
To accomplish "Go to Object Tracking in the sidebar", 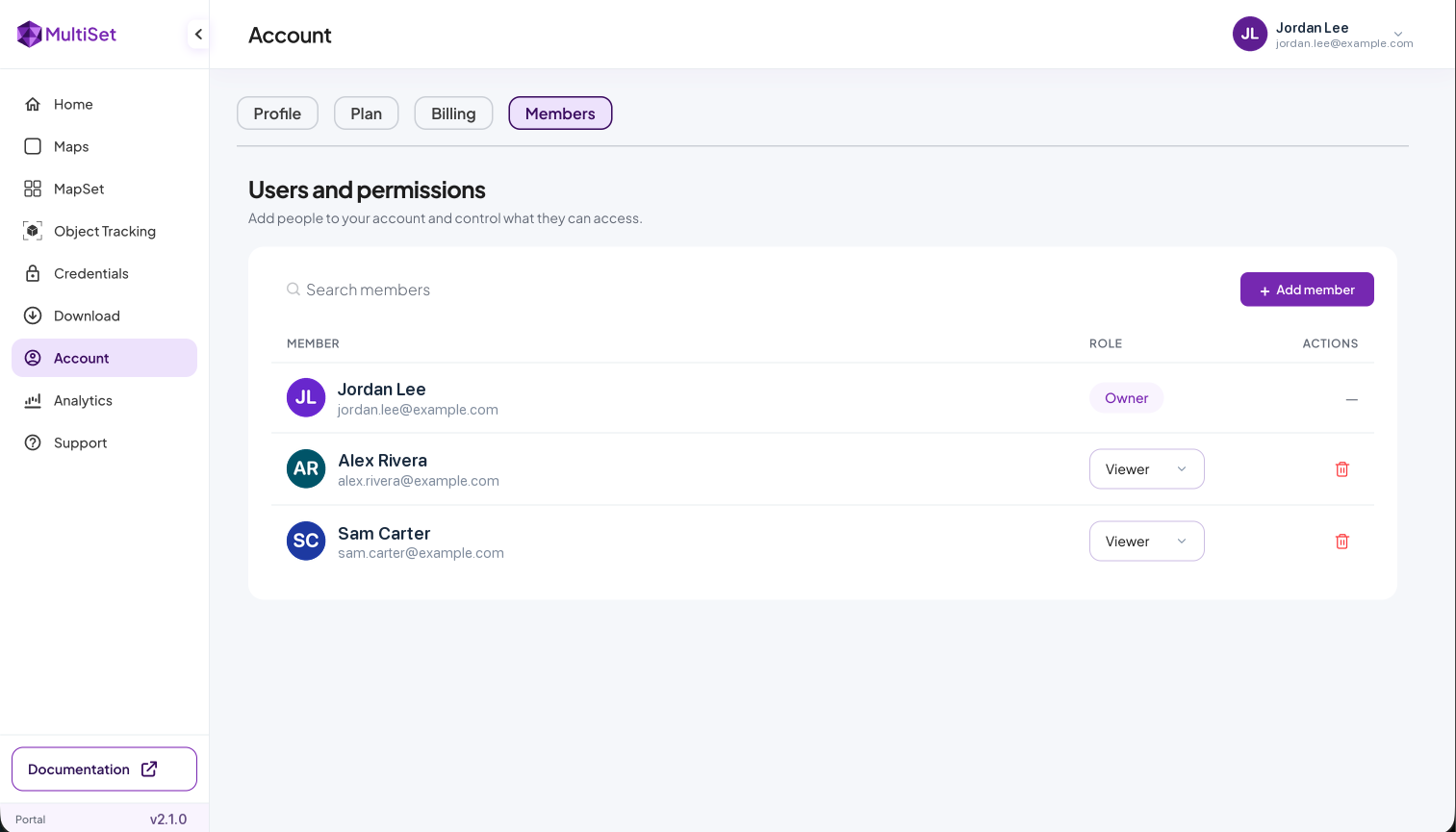I will click(x=104, y=231).
